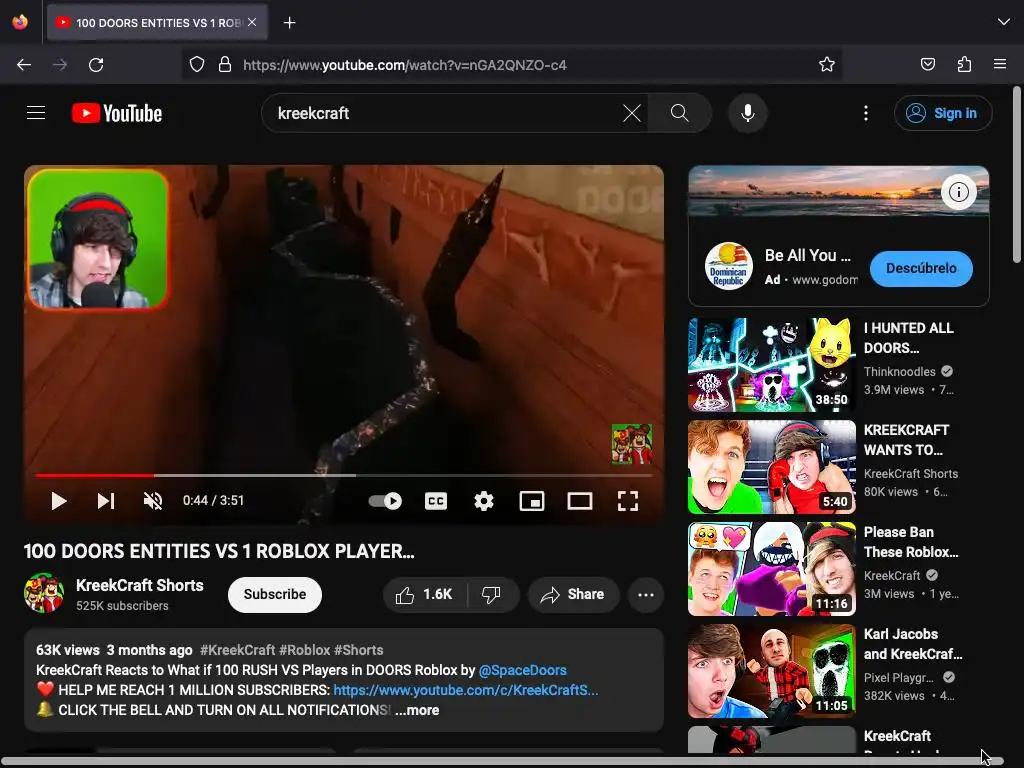Unmute the video volume
The width and height of the screenshot is (1024, 768).
[x=153, y=501]
